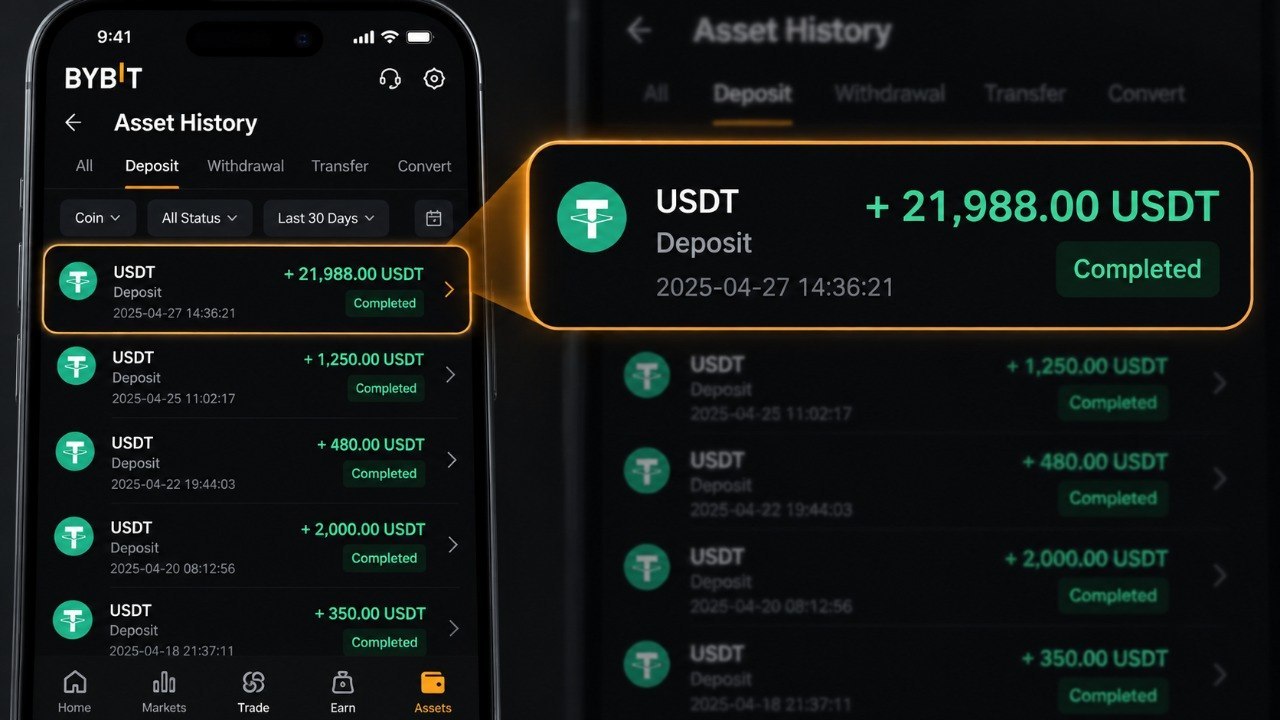Open the 21,988.00 USDT deposit details
The height and width of the screenshot is (720, 1280).
pyautogui.click(x=256, y=290)
